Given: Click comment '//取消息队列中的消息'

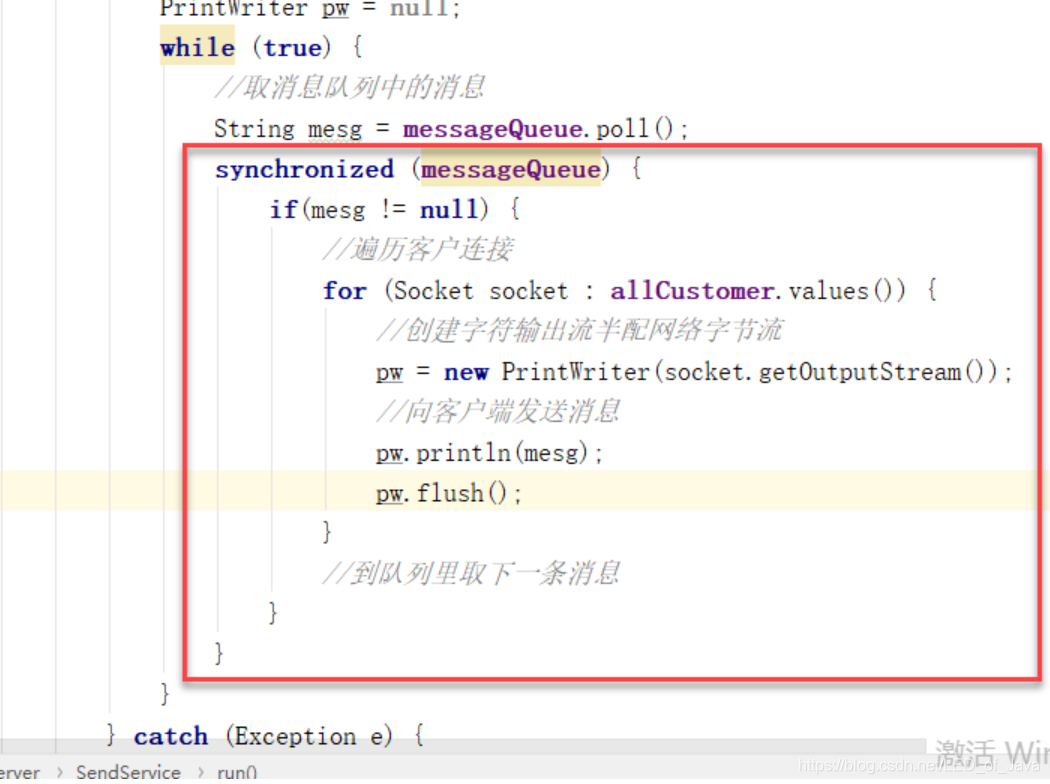Looking at the screenshot, I should coord(350,88).
